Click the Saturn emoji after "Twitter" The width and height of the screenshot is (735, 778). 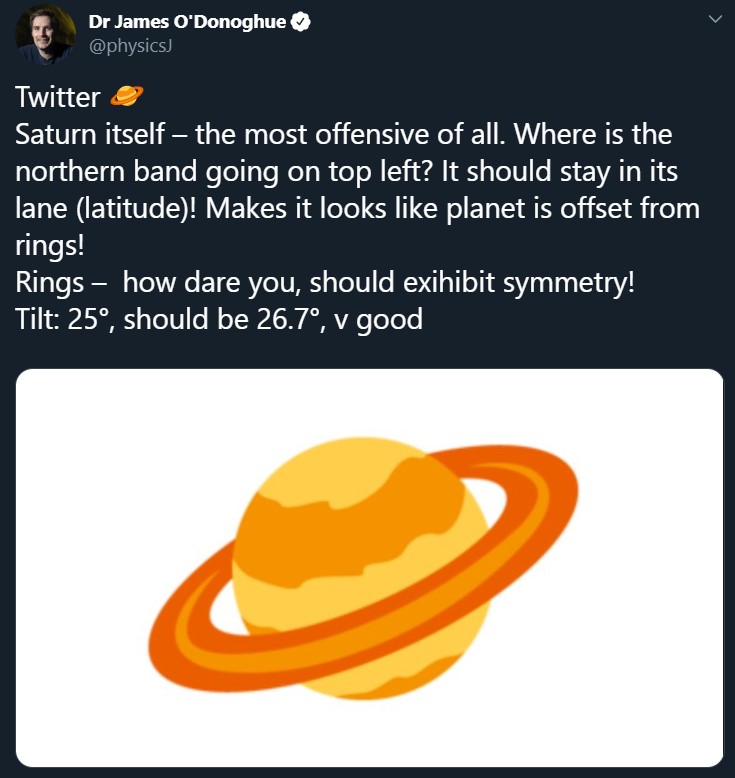(x=127, y=97)
